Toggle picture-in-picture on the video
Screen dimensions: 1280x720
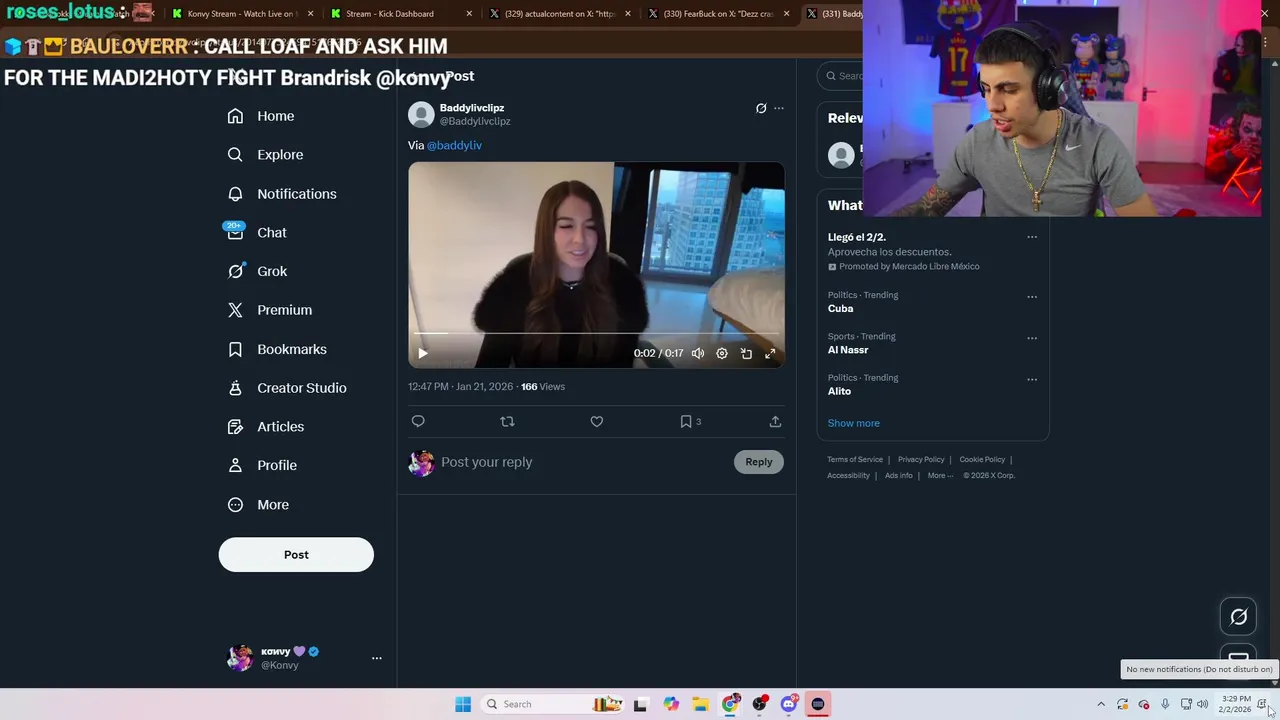[746, 353]
